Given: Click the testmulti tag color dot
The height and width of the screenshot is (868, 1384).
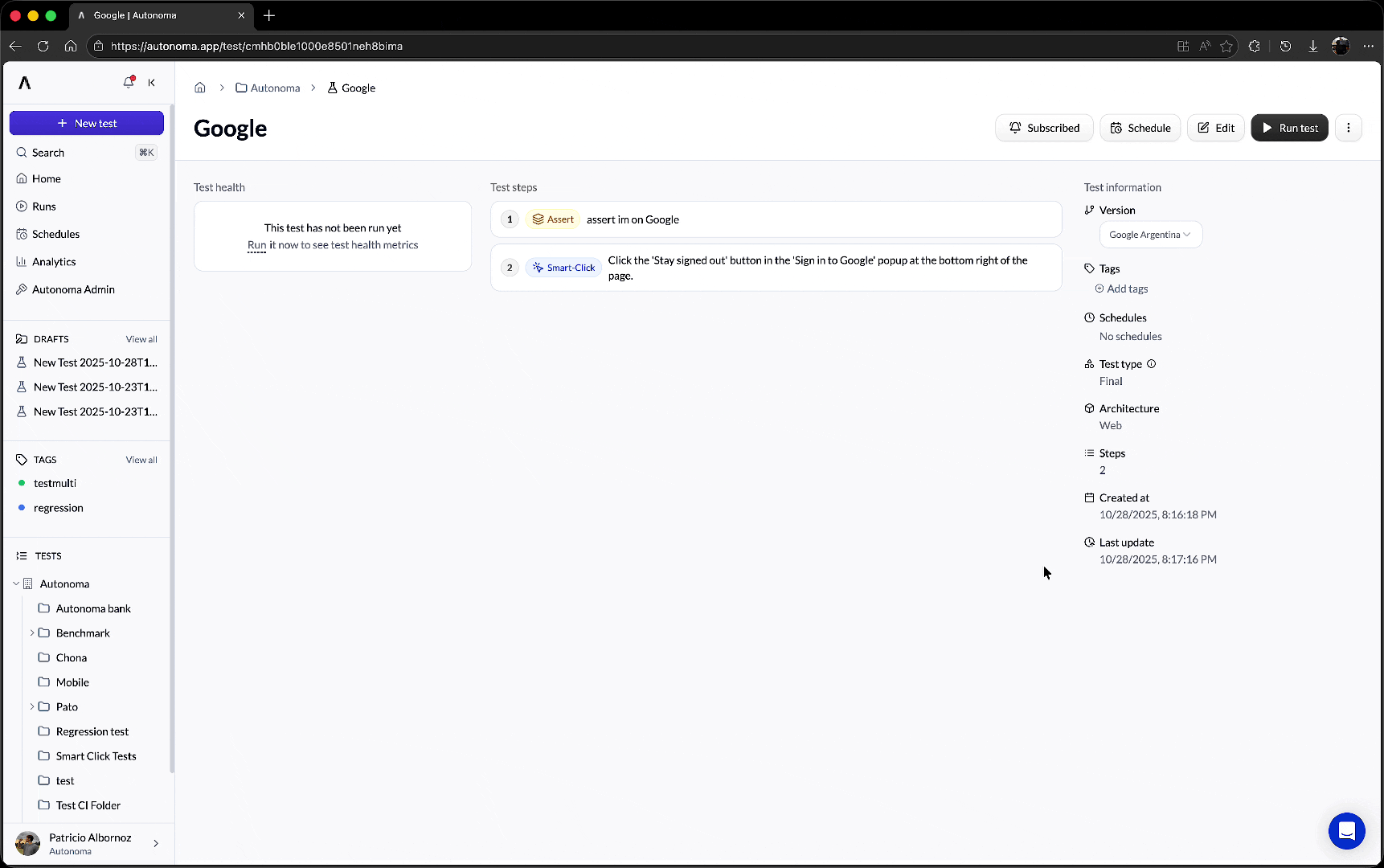Looking at the screenshot, I should point(23,483).
